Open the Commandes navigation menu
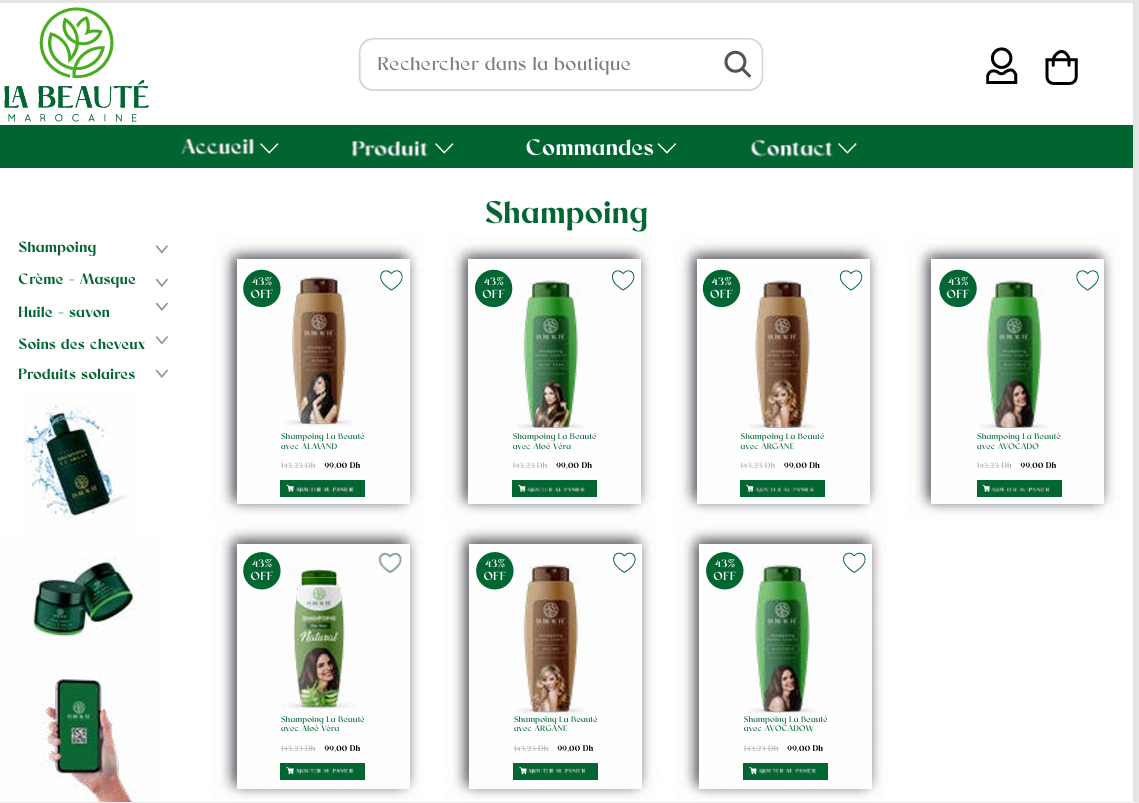Screen dimensions: 1139x803 (601, 148)
